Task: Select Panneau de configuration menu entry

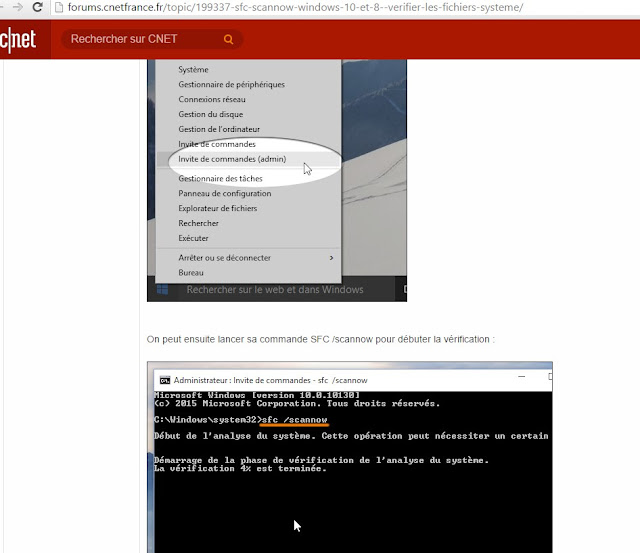Action: click(224, 193)
